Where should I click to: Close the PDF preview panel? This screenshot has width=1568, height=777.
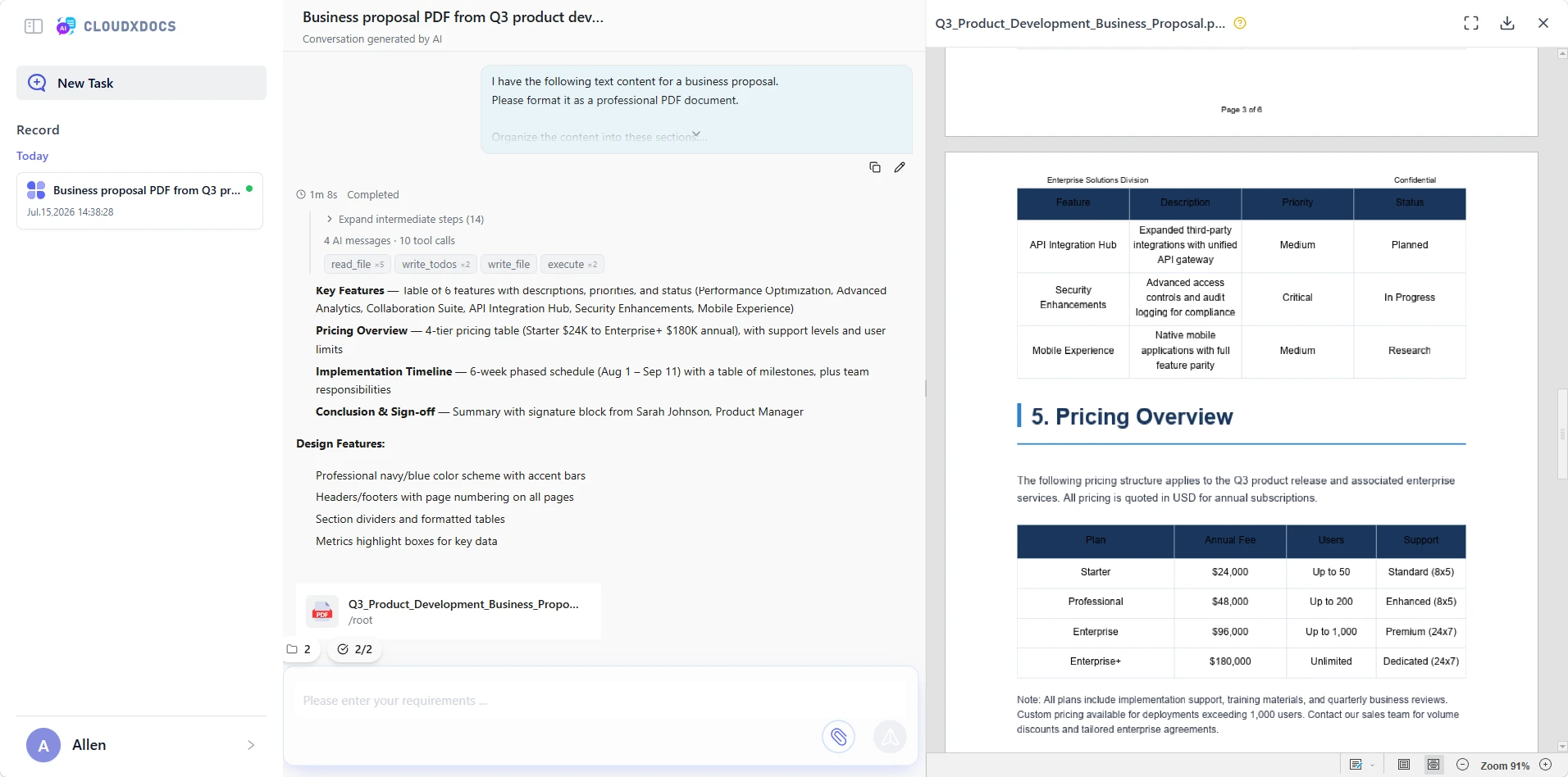pos(1543,23)
